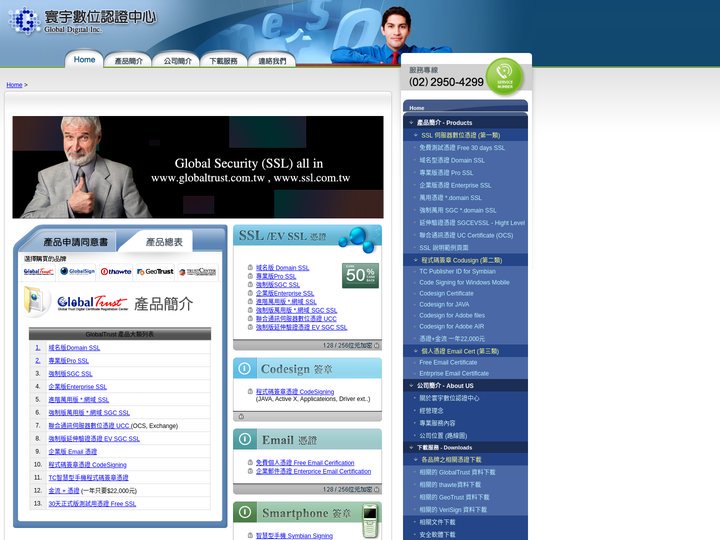Open the Home tab in top navigation

click(84, 60)
